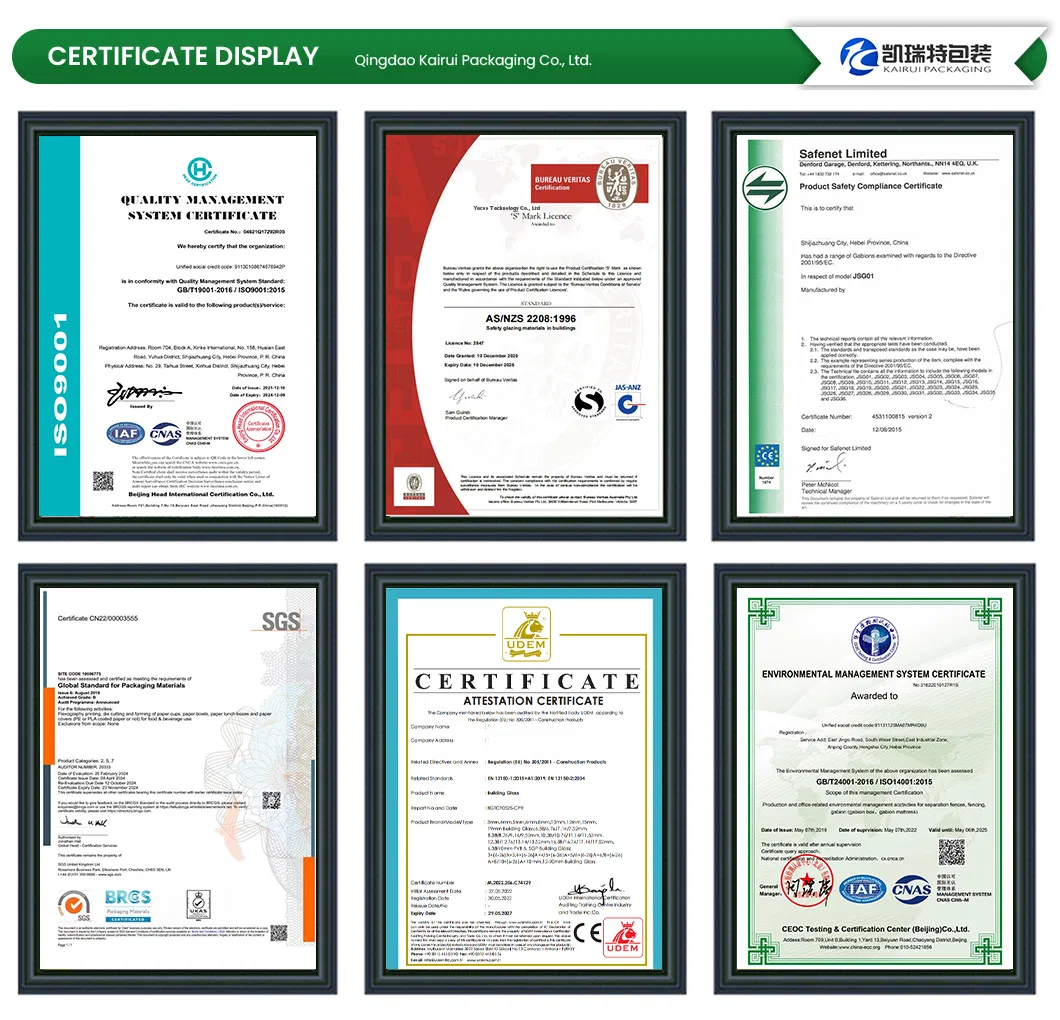Click the large 'CERTIFICATE' heading on the UDEM document
The width and height of the screenshot is (1060, 1020).
tap(527, 681)
